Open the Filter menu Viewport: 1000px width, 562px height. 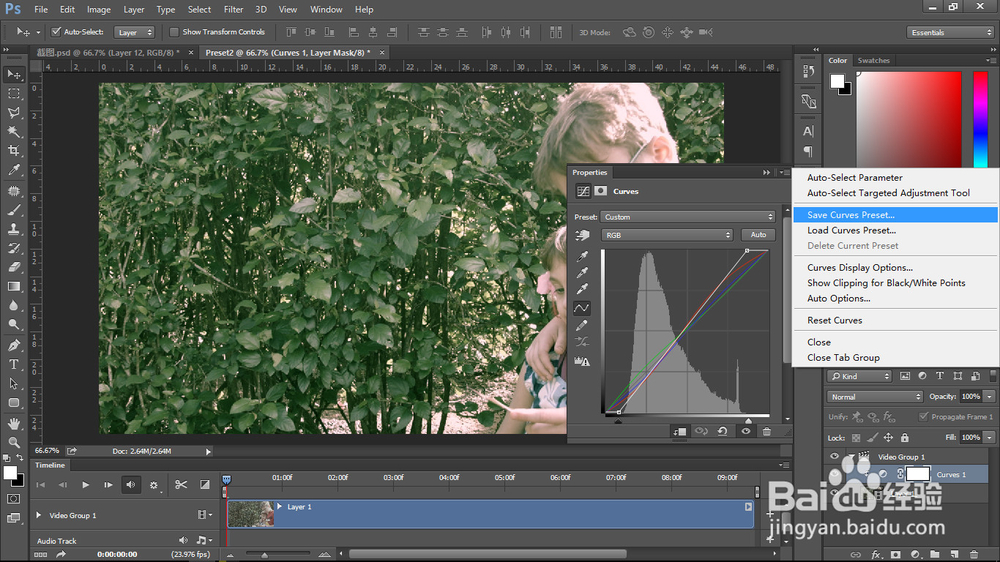click(233, 10)
